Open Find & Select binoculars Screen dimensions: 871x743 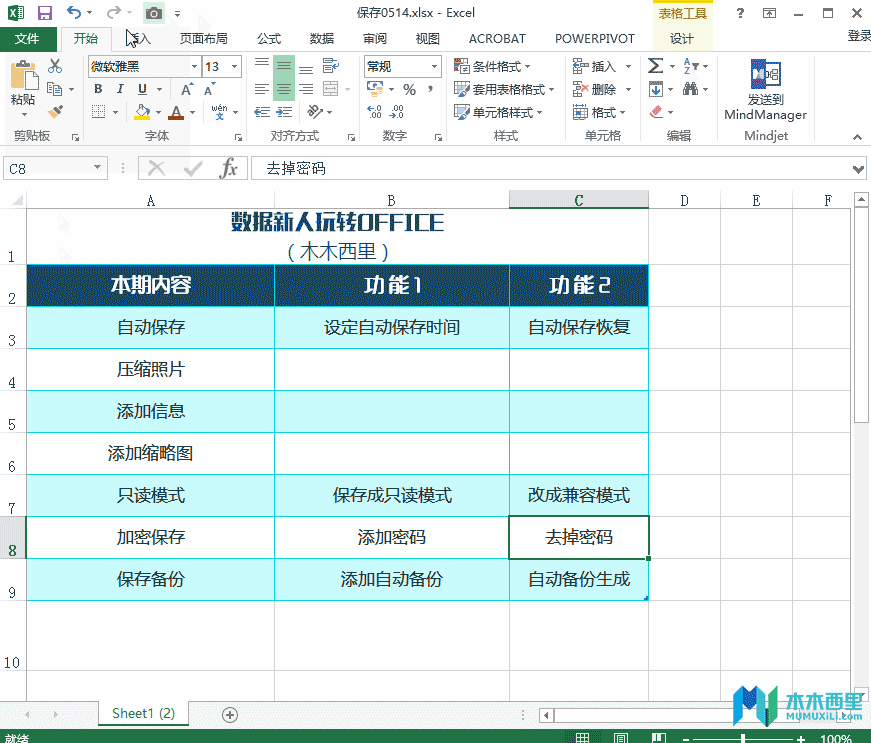coord(690,89)
